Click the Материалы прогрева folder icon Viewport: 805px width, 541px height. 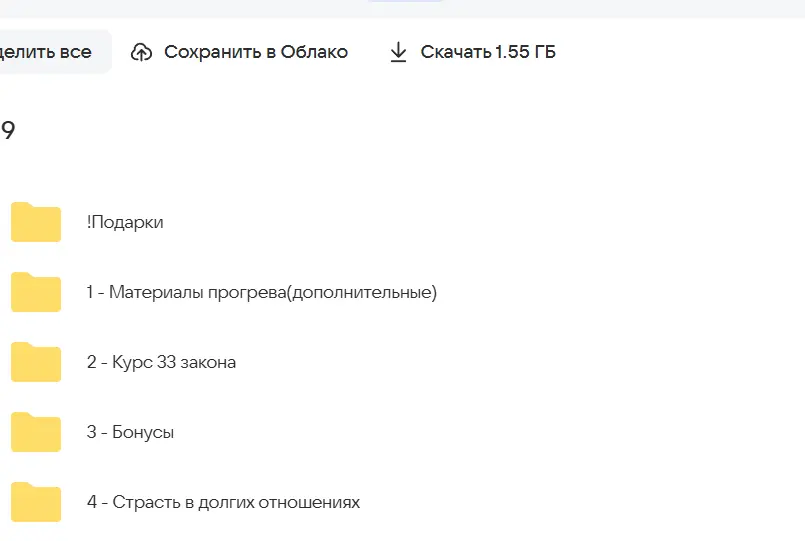[36, 292]
